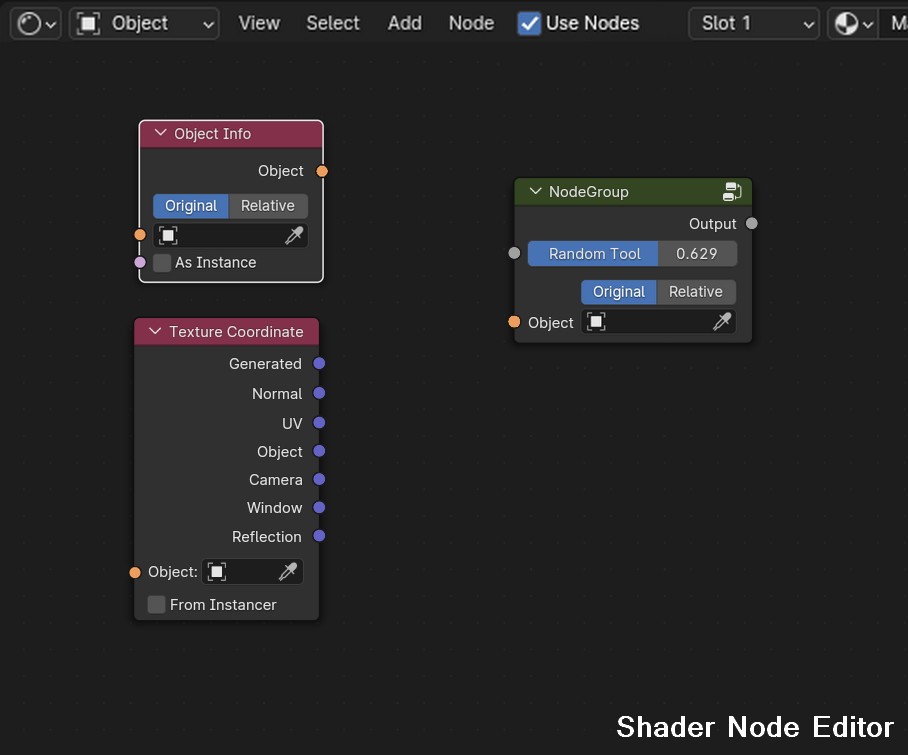908x755 pixels.
Task: Open the Select menu
Action: coord(332,23)
